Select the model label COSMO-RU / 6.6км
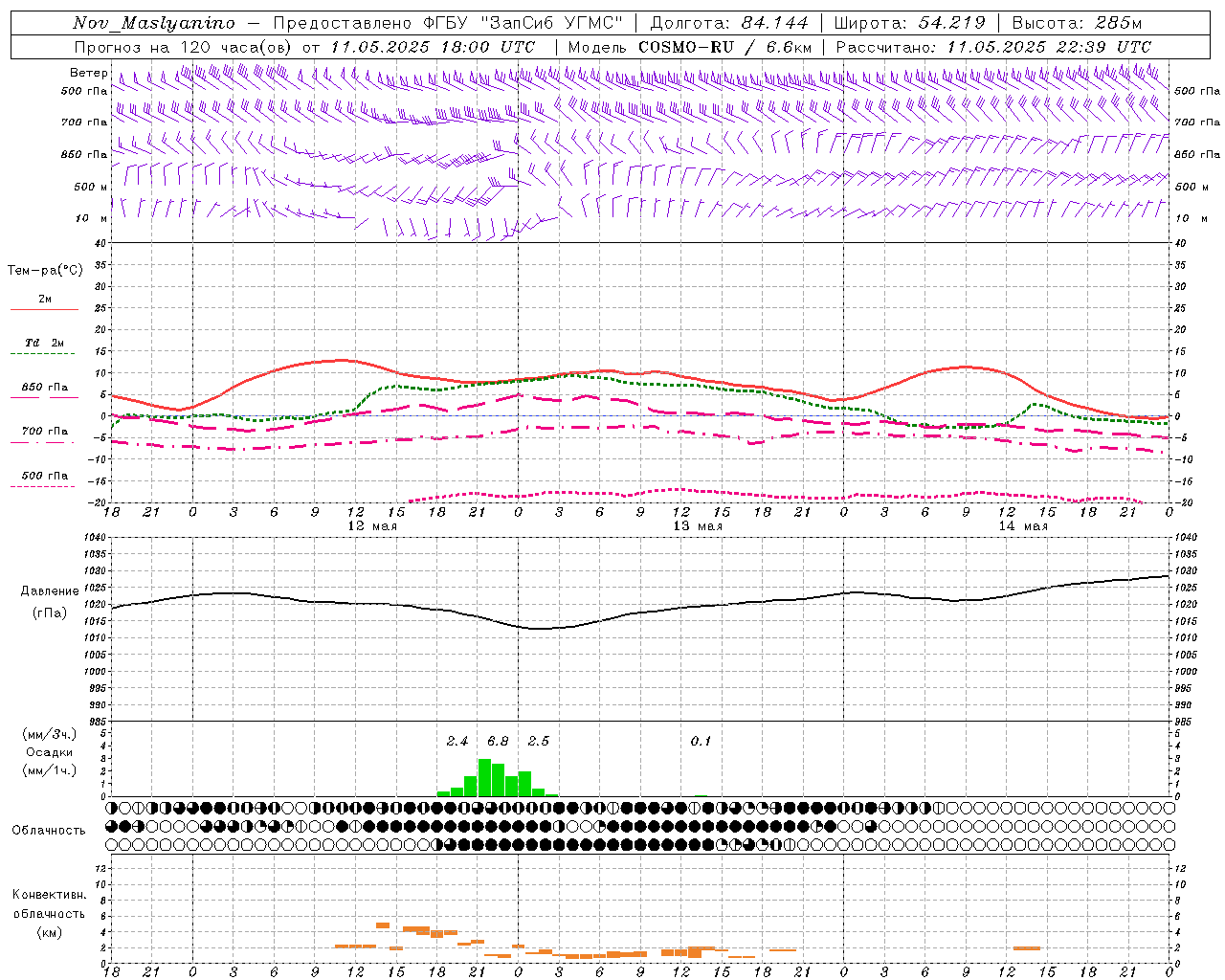This screenshot has height=980, width=1225. pyautogui.click(x=725, y=46)
